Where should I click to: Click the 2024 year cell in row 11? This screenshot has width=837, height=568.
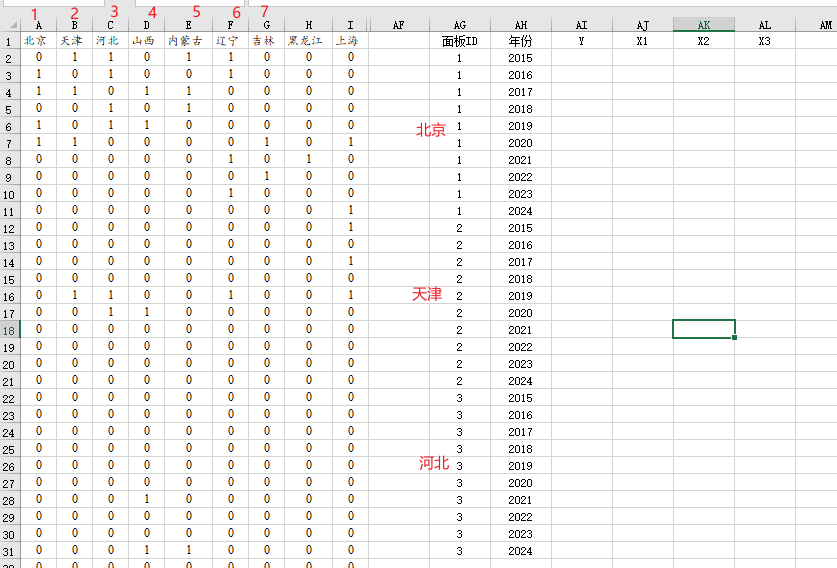pos(520,211)
